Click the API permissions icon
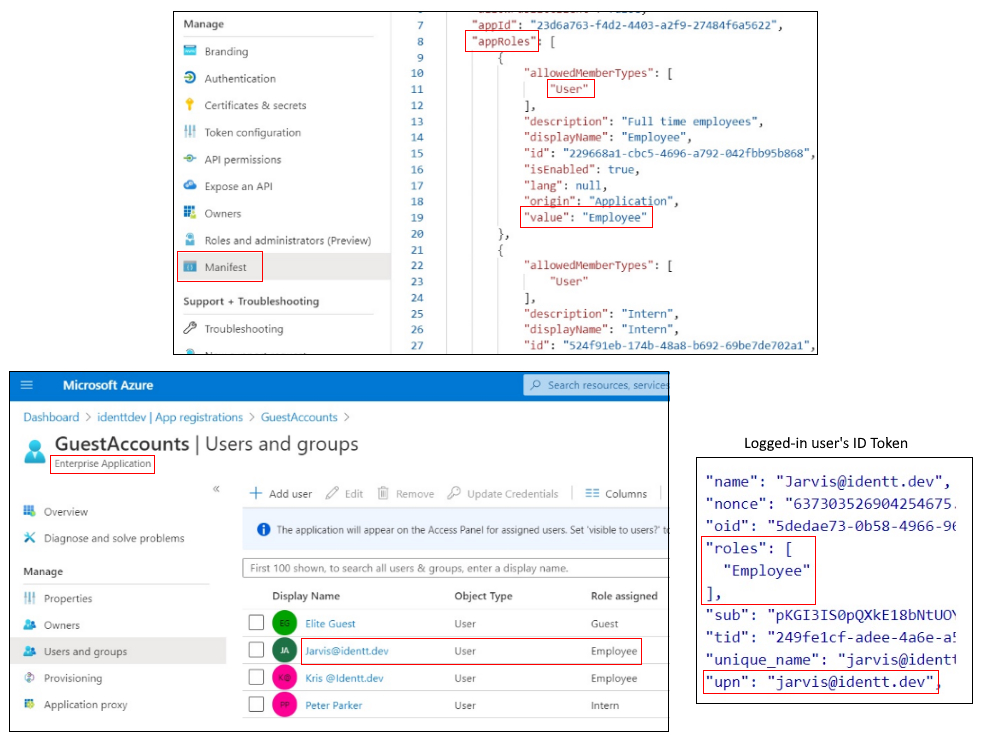Screen dimensions: 1000x750 190,158
